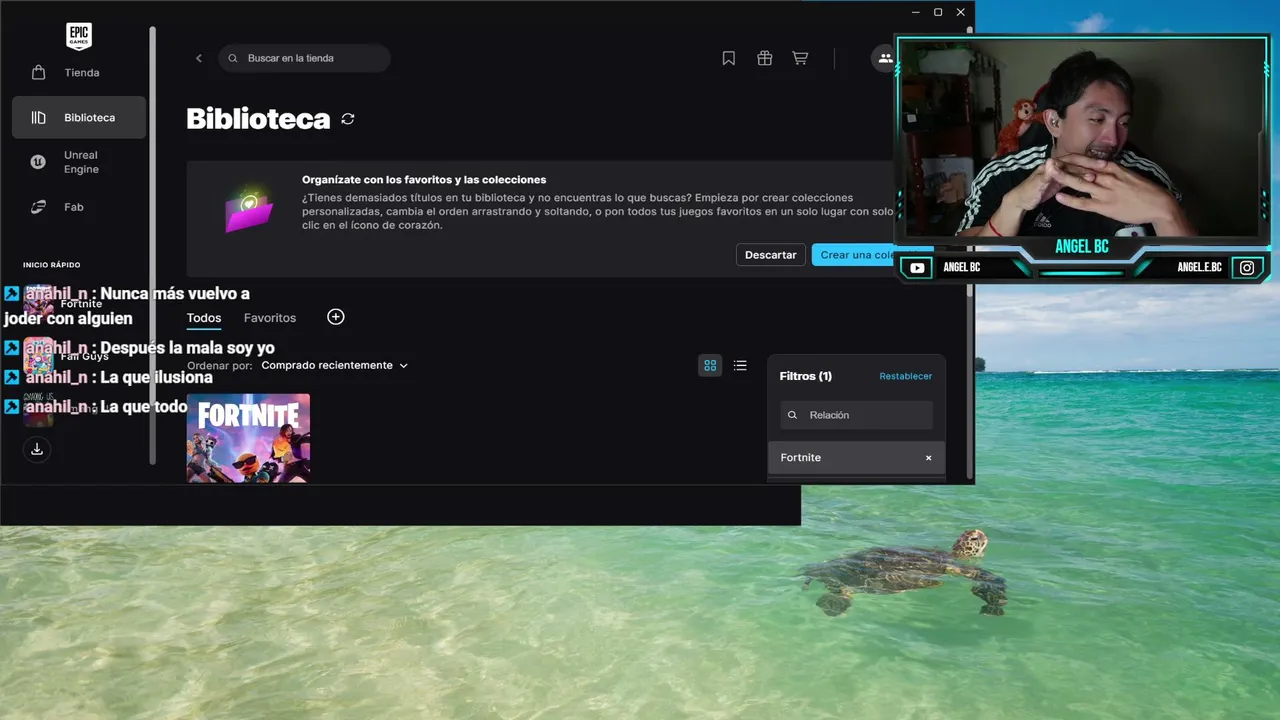
Task: Go back with the arrow beside search
Action: [x=199, y=58]
